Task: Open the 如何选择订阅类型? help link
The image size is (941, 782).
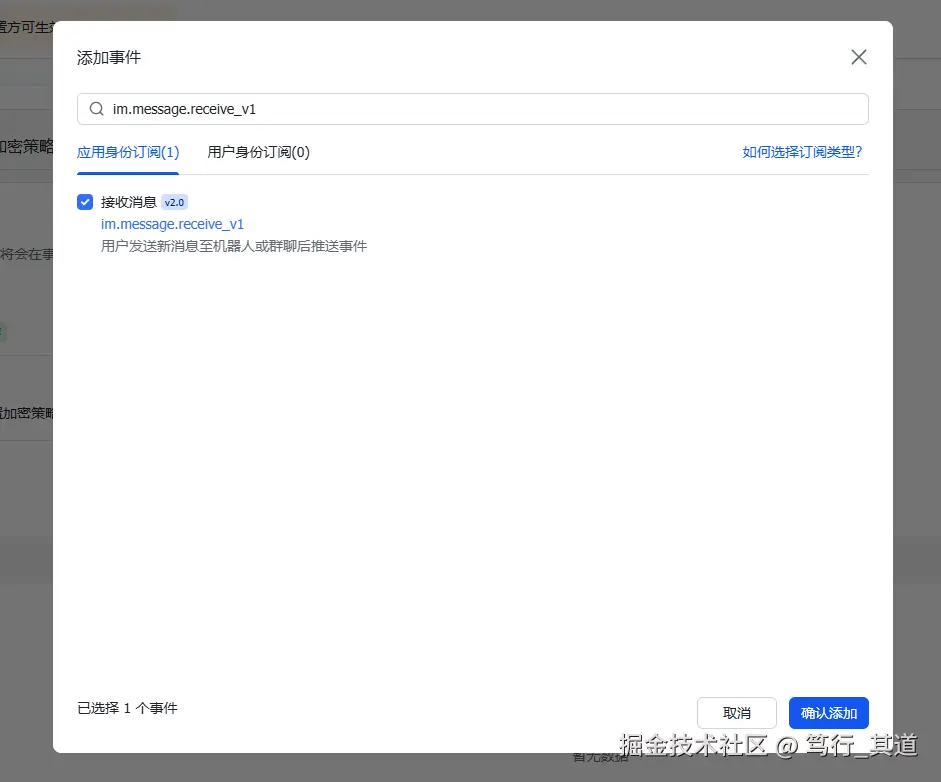Action: click(803, 152)
